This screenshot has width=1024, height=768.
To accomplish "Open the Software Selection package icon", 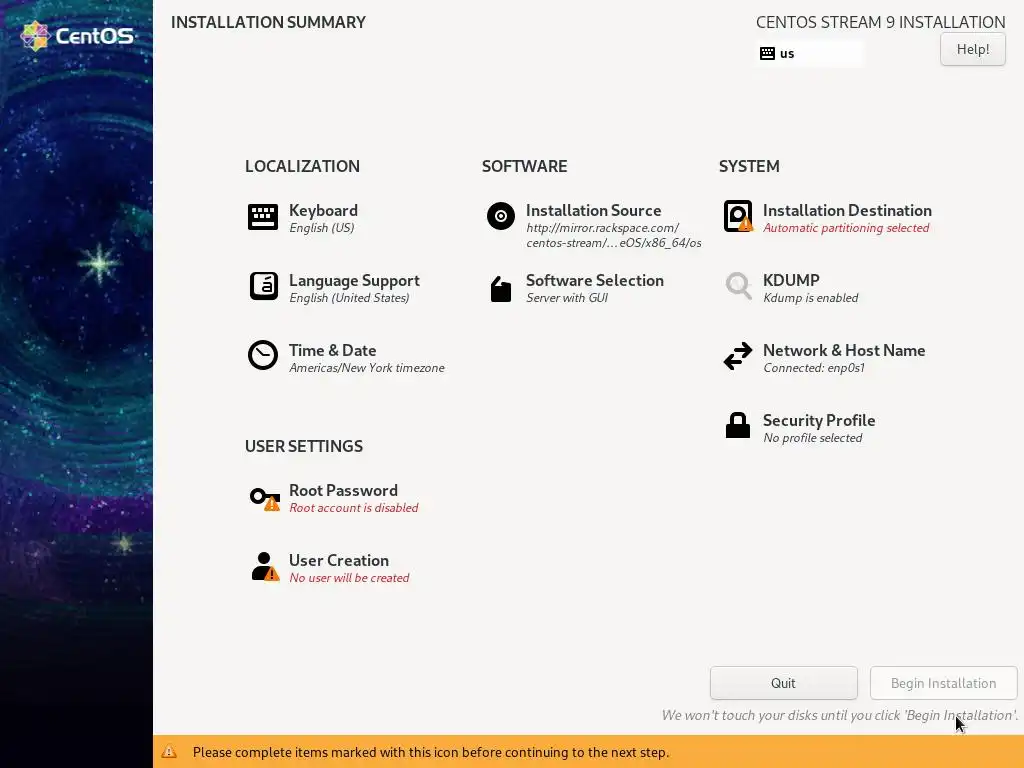I will tap(501, 289).
